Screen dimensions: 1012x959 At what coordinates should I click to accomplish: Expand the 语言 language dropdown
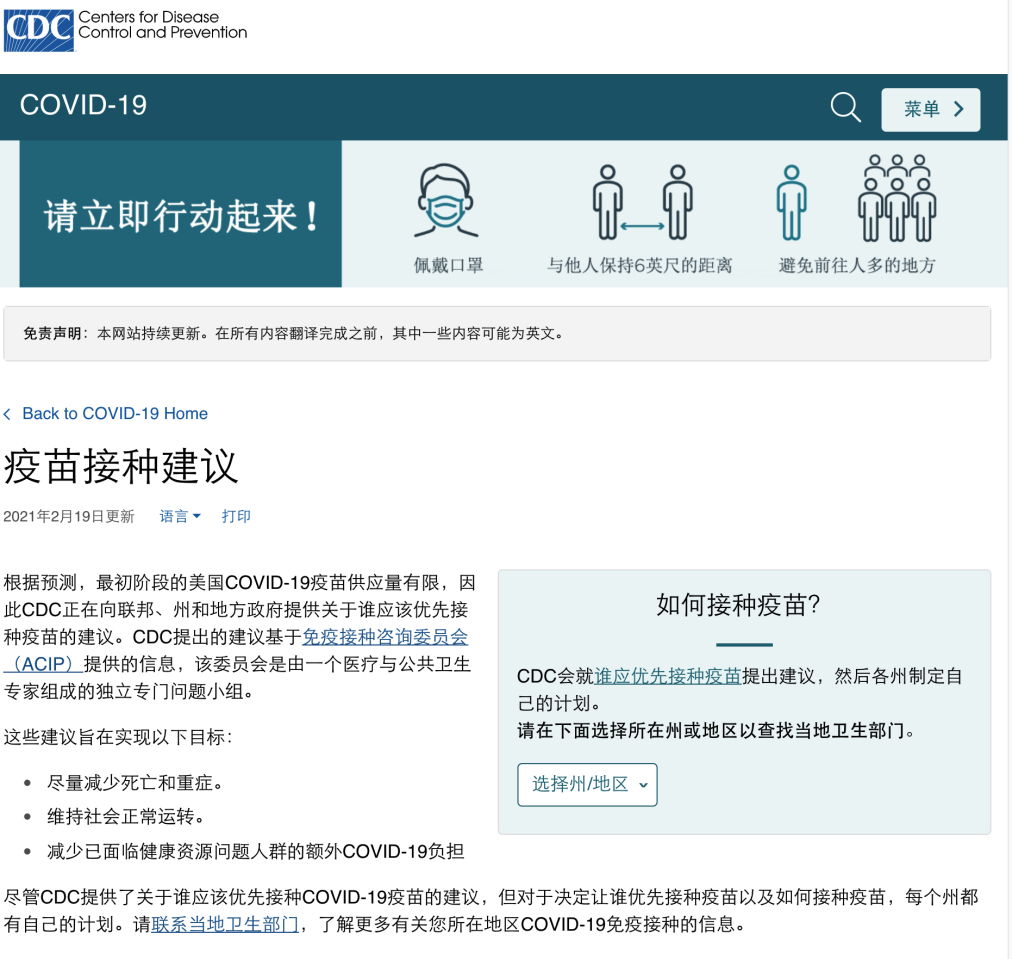[x=180, y=516]
